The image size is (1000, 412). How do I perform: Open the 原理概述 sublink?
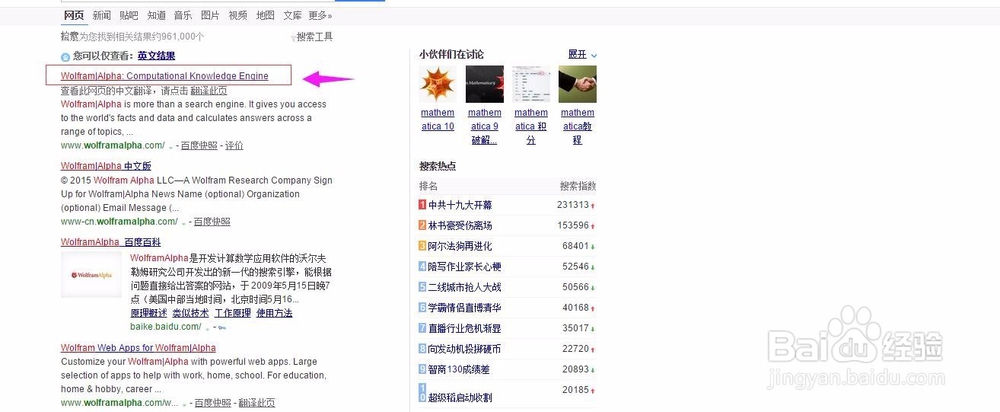(x=149, y=313)
